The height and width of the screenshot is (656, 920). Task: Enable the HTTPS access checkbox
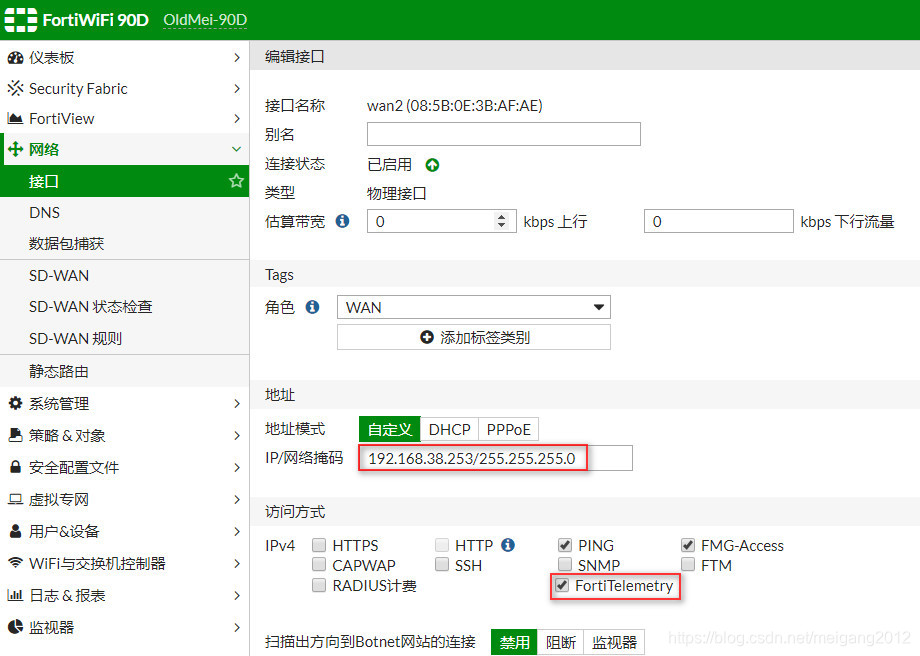[319, 545]
